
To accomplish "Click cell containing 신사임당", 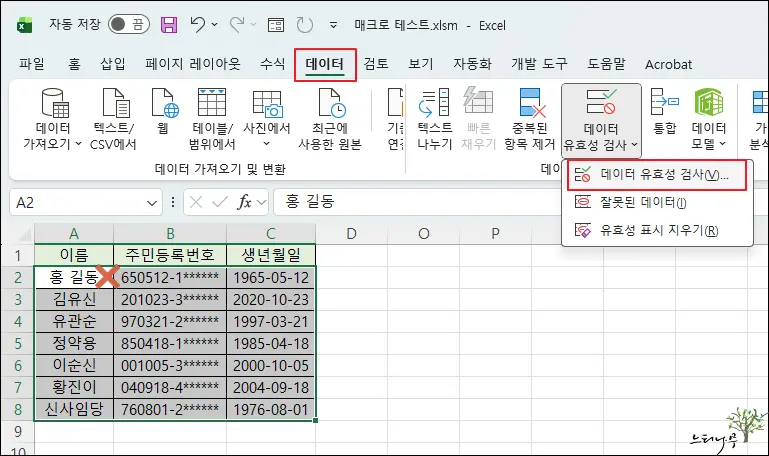I will (74, 409).
